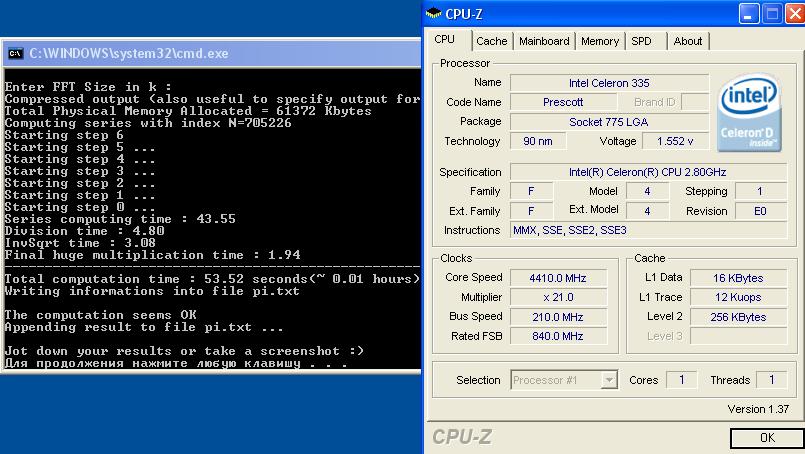Click the cmd.exe window title bar
Viewport: 805px width, 454px height.
click(212, 53)
